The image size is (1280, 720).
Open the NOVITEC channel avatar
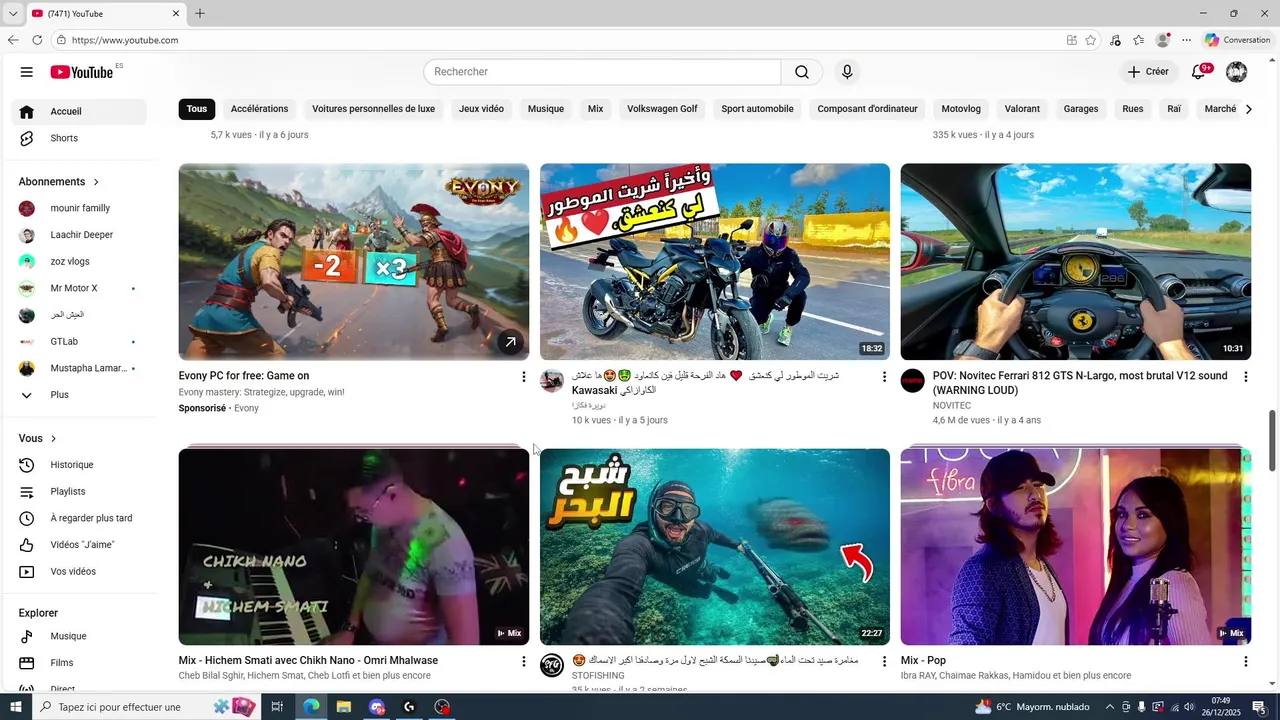pyautogui.click(x=913, y=381)
